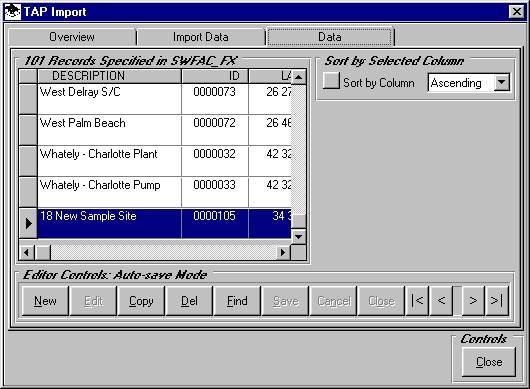The height and width of the screenshot is (389, 530).
Task: Click the horizontal scrollbar thumb
Action: click(43, 252)
